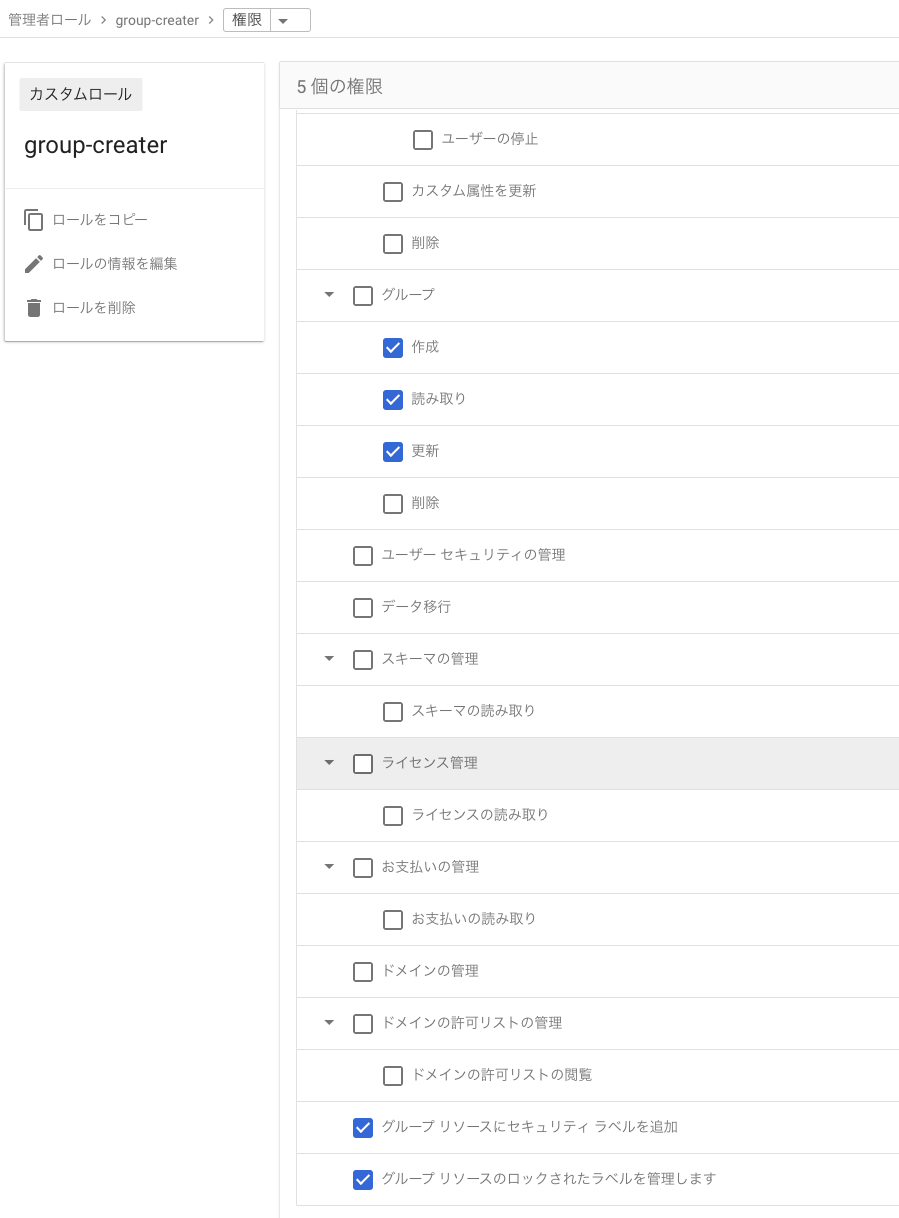The height and width of the screenshot is (1218, 899).
Task: Click ロールを削除 action
Action: [x=94, y=308]
